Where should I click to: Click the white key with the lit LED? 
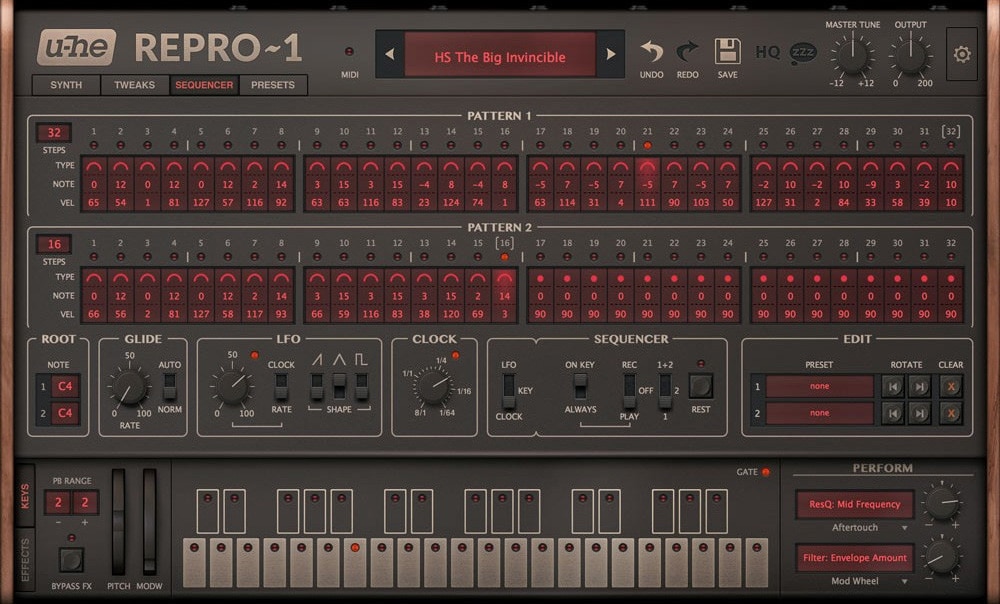pyautogui.click(x=355, y=564)
